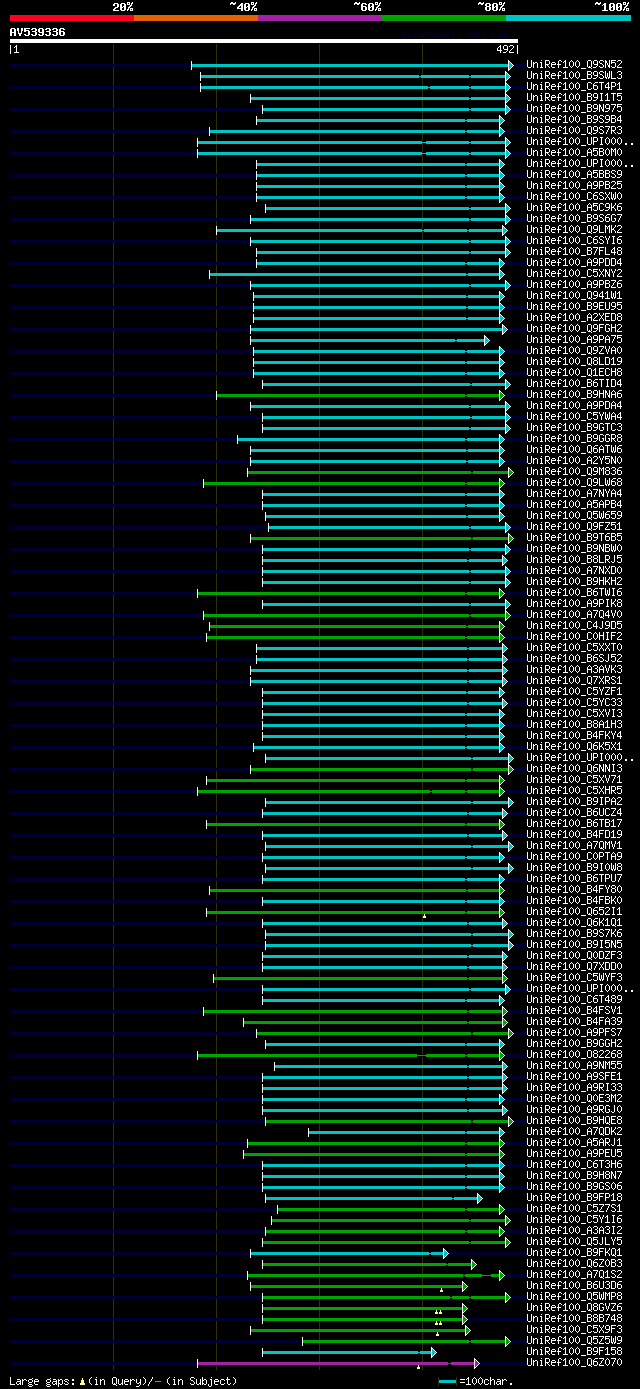This screenshot has width=640, height=1389.
Task: Select label UniRef100_B9FP18
Action: [x=574, y=1197]
